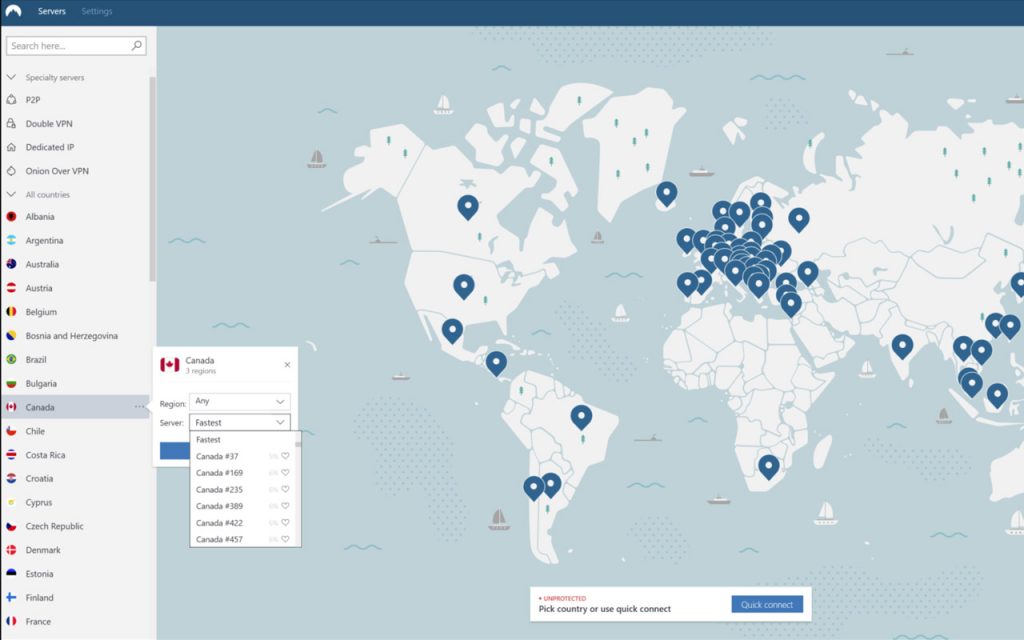
Task: Click the map pin over Canada
Action: (468, 206)
